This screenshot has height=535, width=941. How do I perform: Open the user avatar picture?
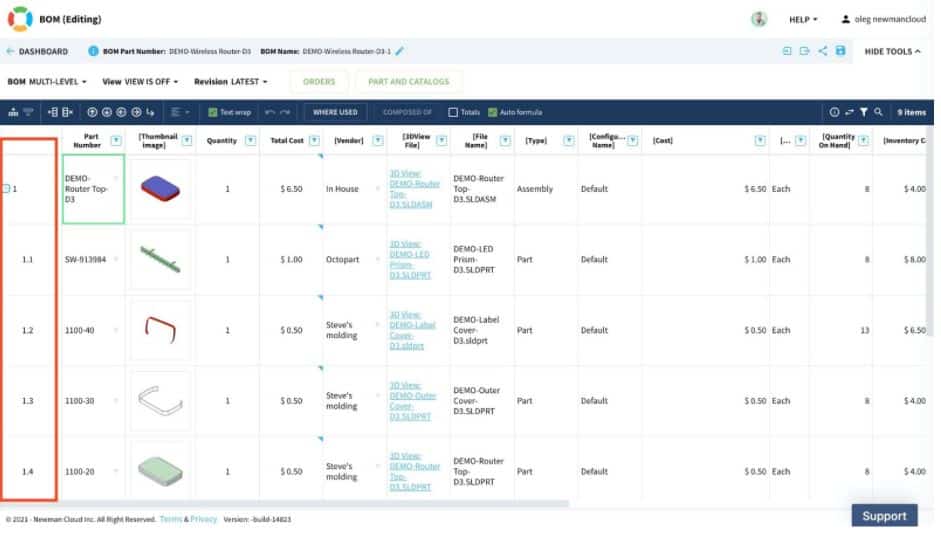[x=759, y=19]
